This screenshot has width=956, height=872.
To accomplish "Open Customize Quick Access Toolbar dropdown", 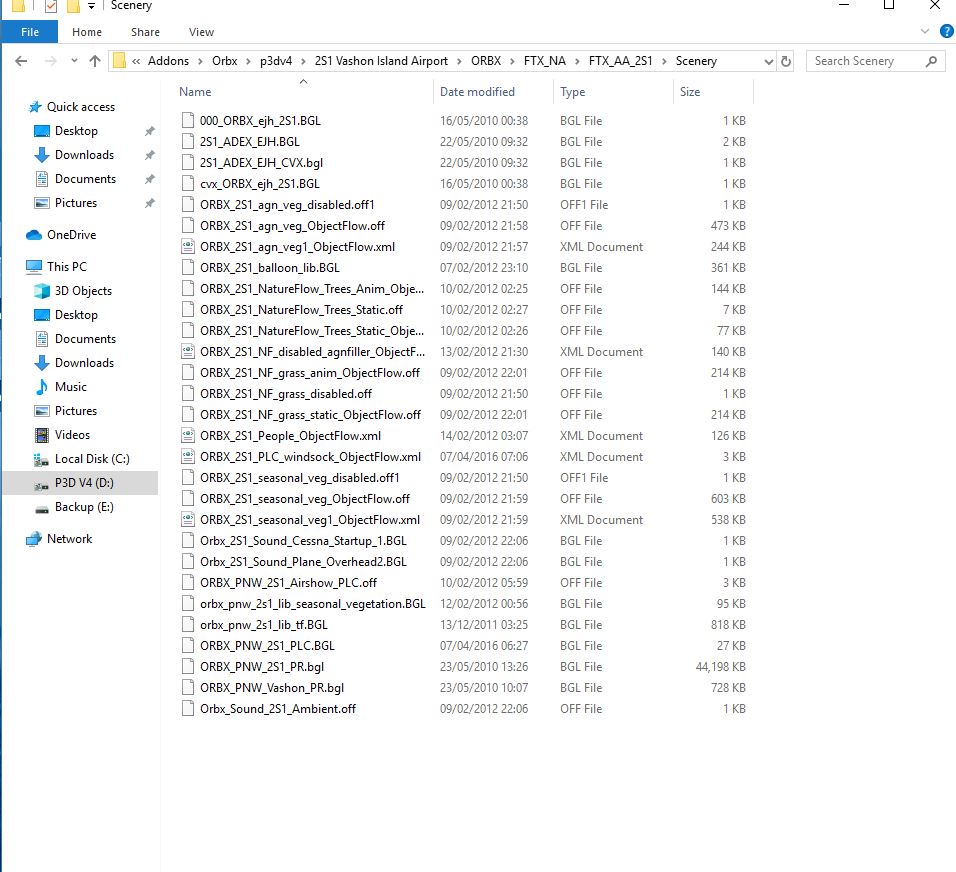I will tap(91, 6).
